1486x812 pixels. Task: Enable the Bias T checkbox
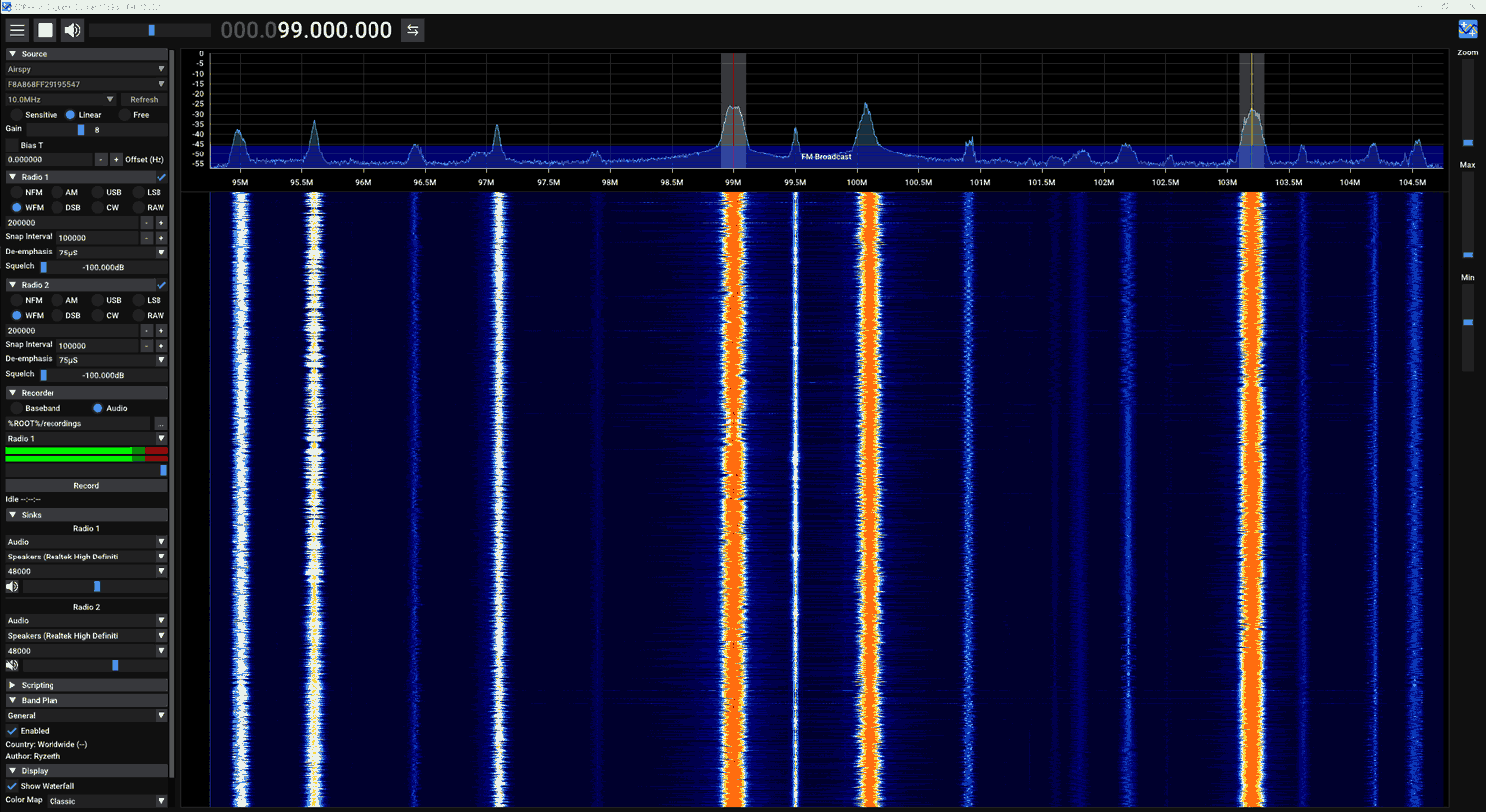(x=12, y=145)
